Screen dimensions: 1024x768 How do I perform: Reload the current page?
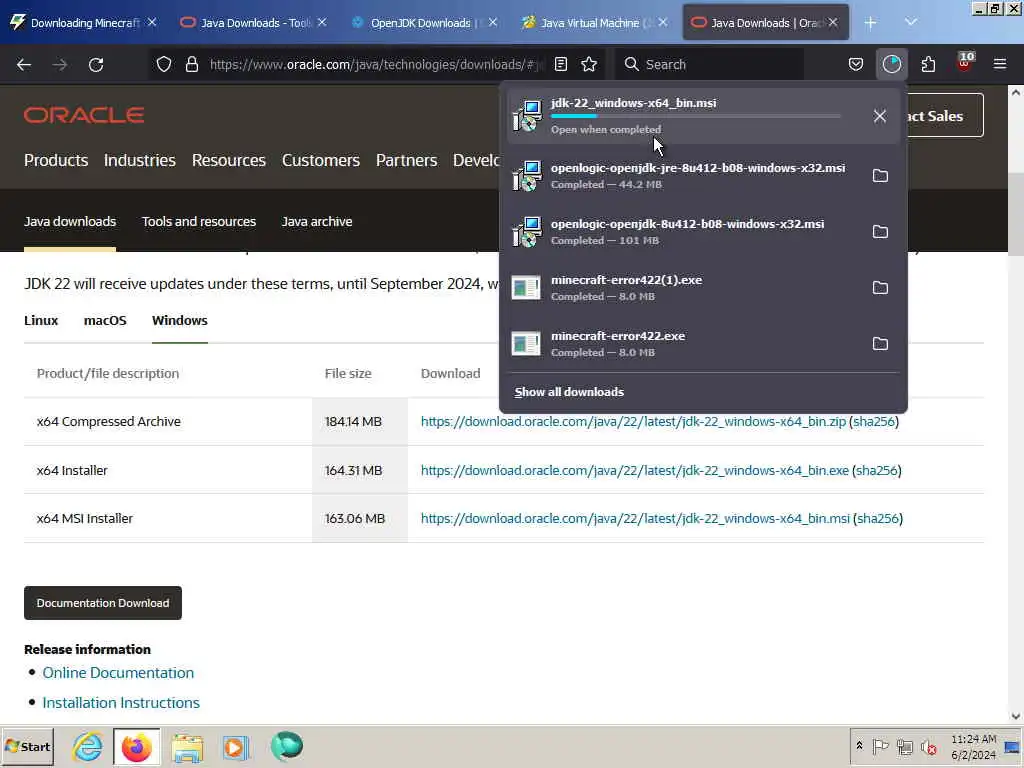tap(96, 65)
